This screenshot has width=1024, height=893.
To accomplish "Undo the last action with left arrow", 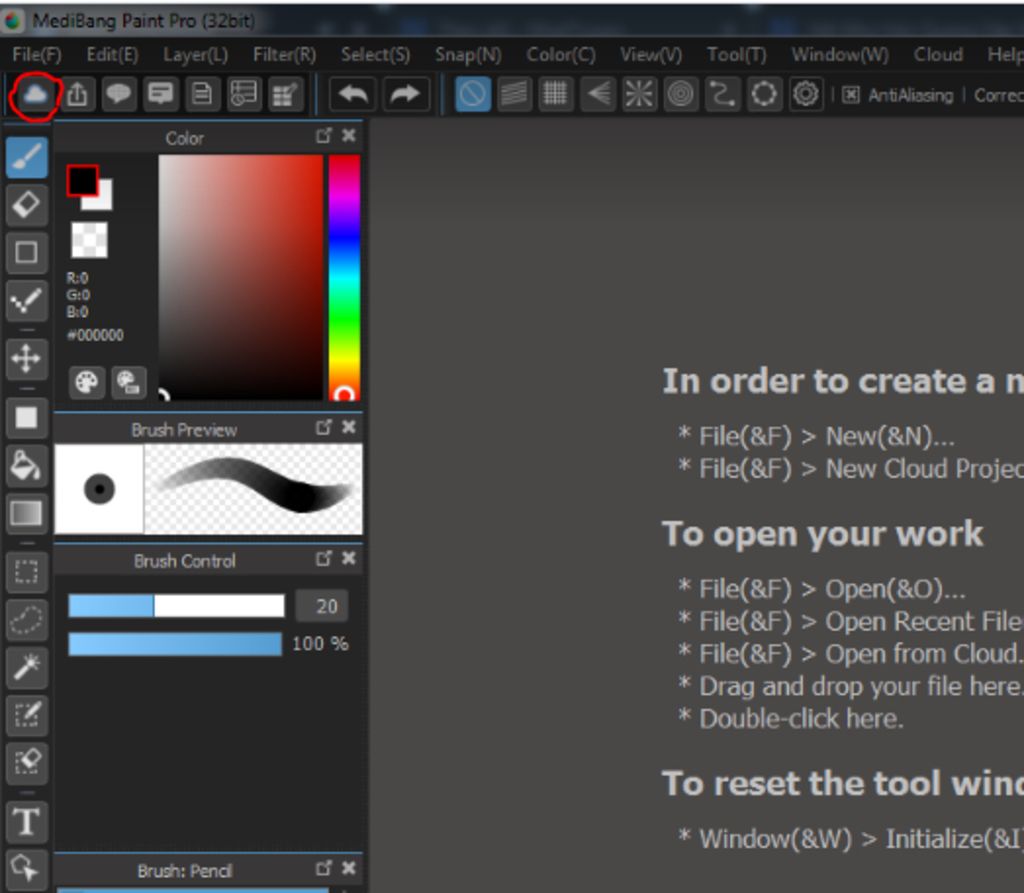I will pos(353,95).
